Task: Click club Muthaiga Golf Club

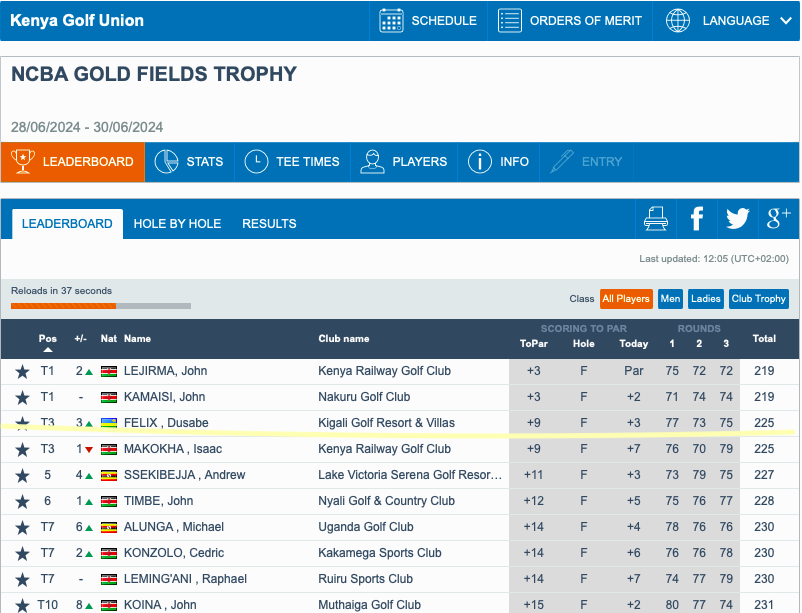Action: tap(369, 605)
